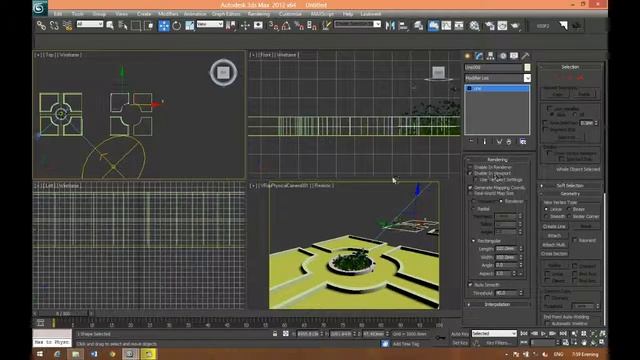Open the Display command panel tab
Image resolution: width=640 pixels, height=360 pixels.
[x=514, y=56]
